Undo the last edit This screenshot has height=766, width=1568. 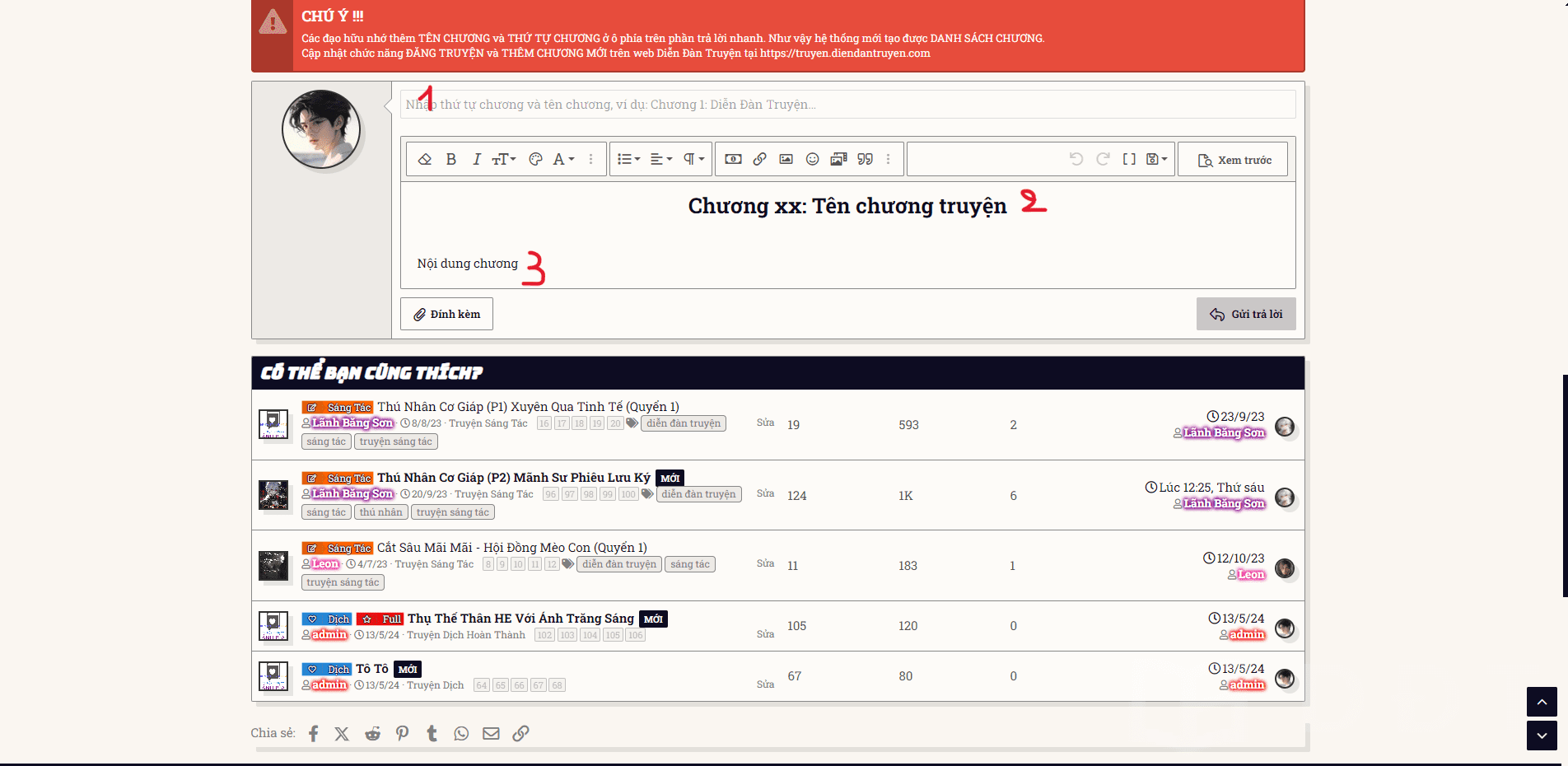pyautogui.click(x=1076, y=159)
